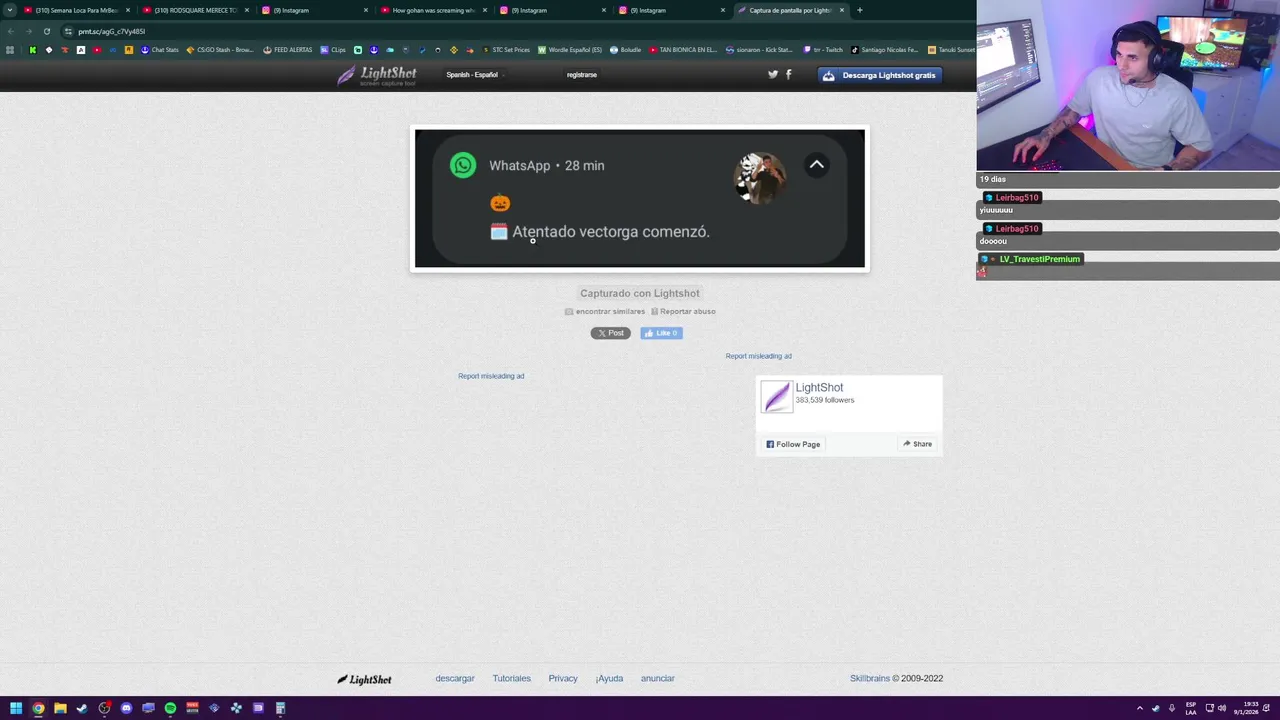1280x720 pixels.
Task: Open the CS:GO Stash bookmark
Action: (x=220, y=50)
